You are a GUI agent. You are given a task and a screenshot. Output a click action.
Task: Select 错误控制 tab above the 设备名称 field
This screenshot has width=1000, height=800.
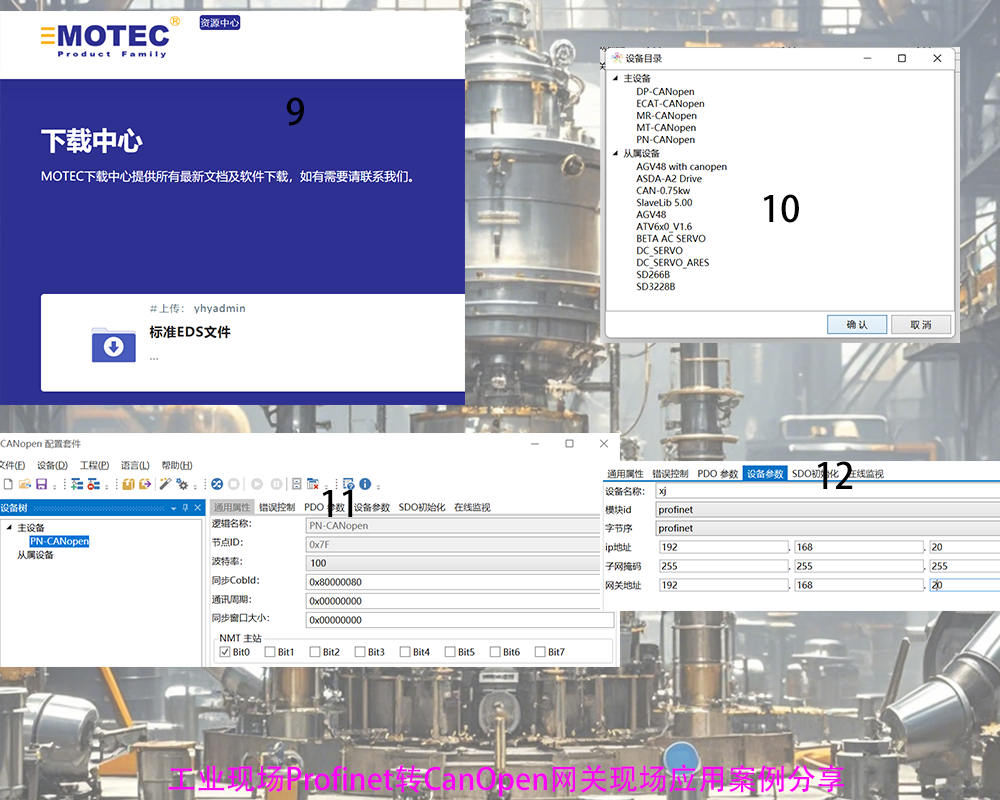670,474
